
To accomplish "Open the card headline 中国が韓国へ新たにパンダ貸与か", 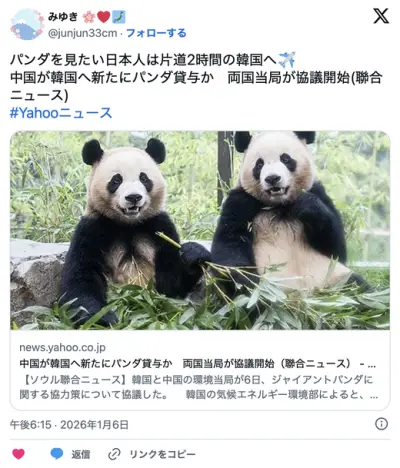I will pos(96,364).
